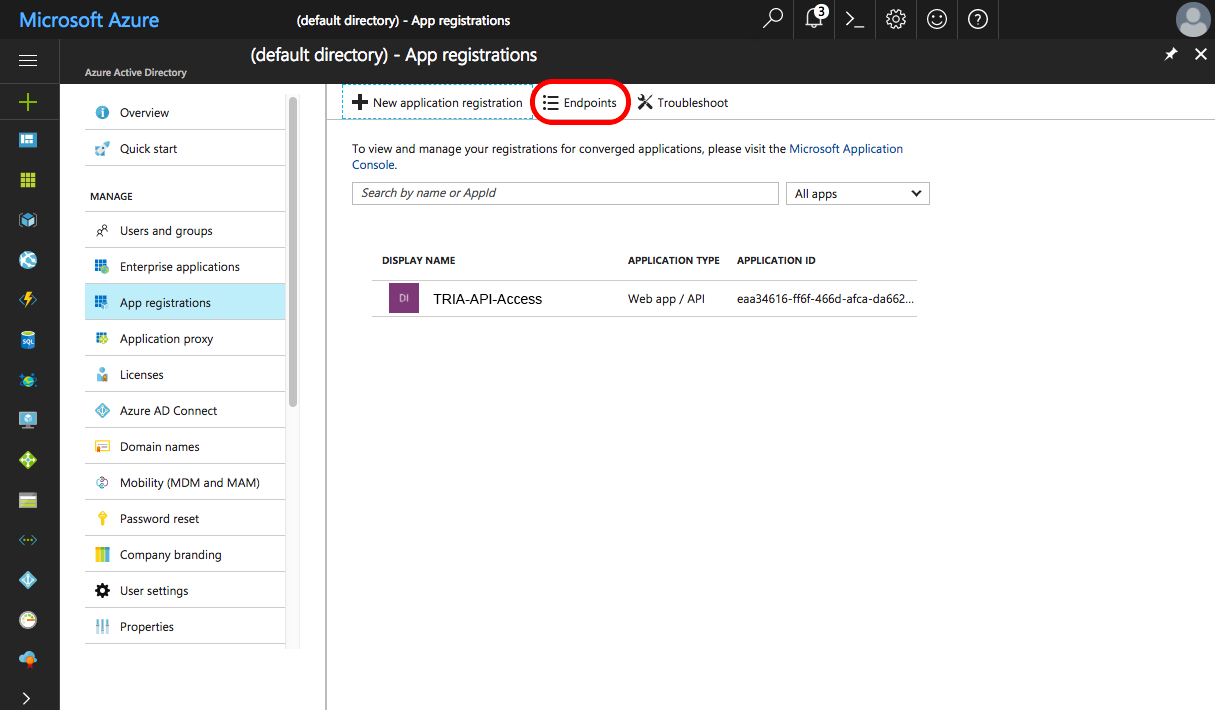This screenshot has width=1215, height=710.
Task: Open the Virtual machines monitor sidebar icon
Action: pyautogui.click(x=28, y=420)
